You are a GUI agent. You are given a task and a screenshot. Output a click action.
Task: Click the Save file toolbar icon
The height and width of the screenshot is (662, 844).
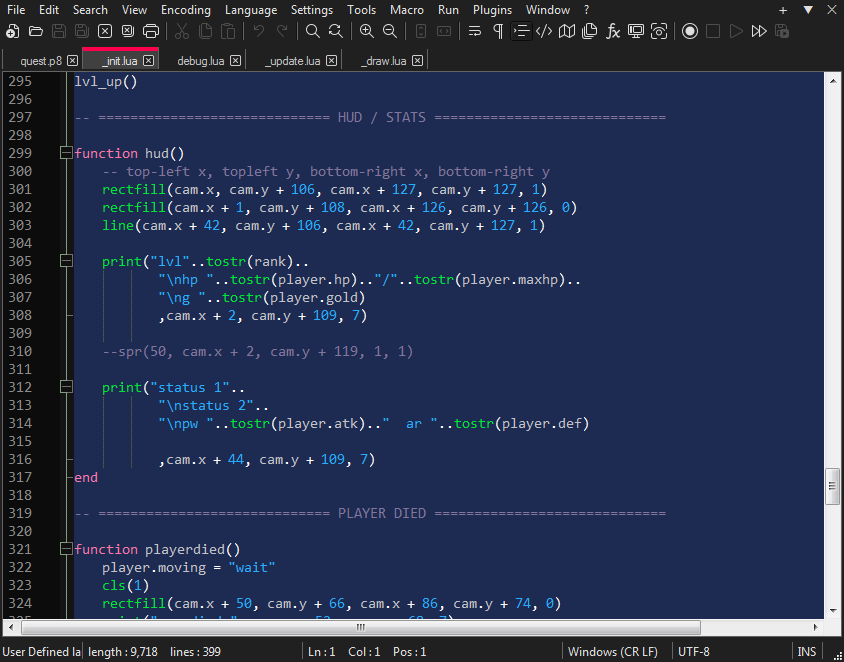59,31
